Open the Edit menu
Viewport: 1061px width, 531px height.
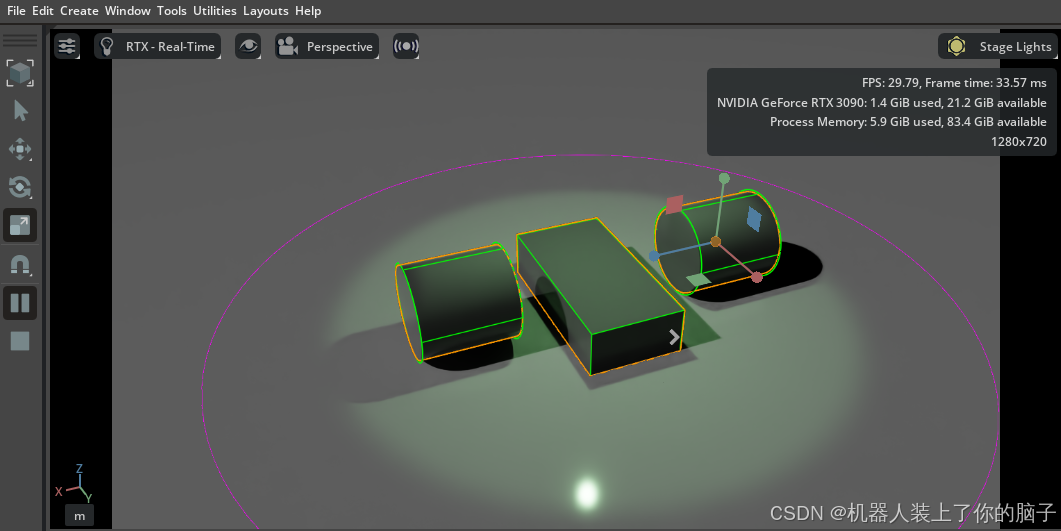[43, 11]
